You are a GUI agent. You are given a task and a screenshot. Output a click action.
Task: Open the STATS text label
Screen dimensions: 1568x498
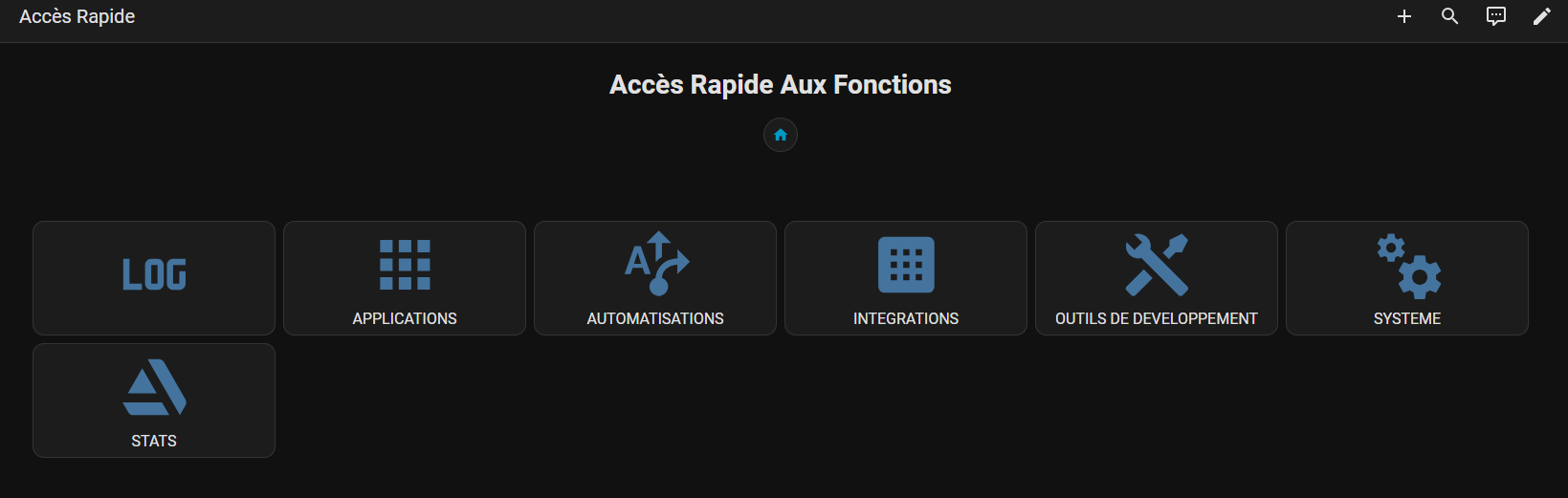tap(154, 441)
